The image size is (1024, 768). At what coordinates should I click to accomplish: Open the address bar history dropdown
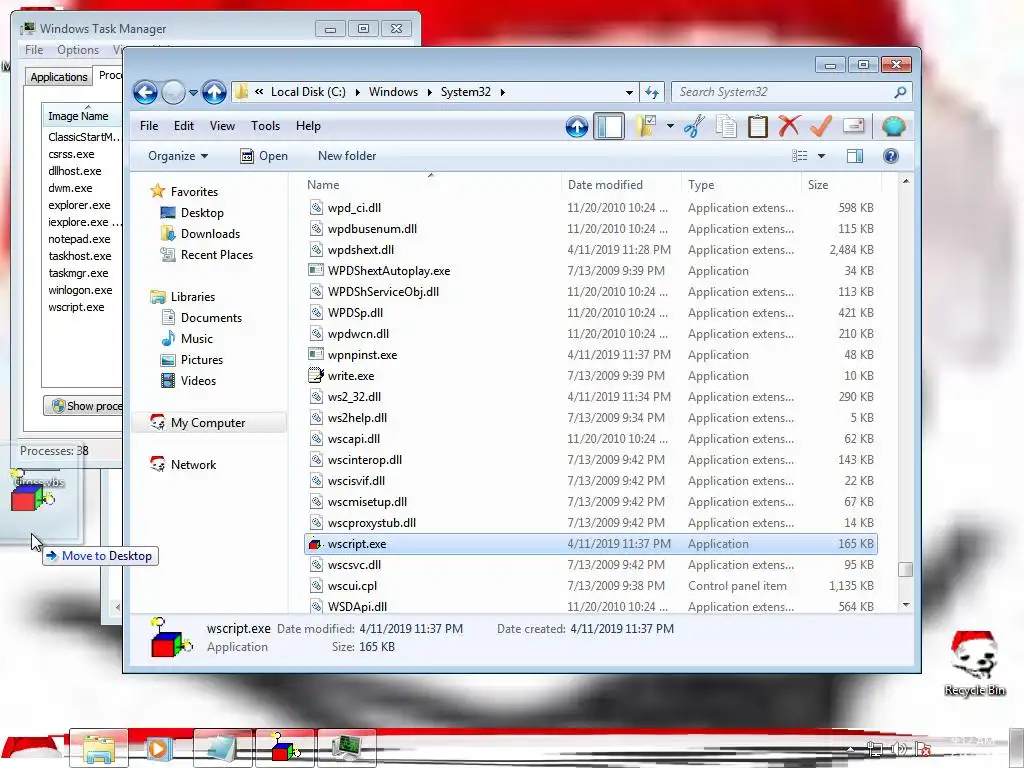(x=629, y=92)
